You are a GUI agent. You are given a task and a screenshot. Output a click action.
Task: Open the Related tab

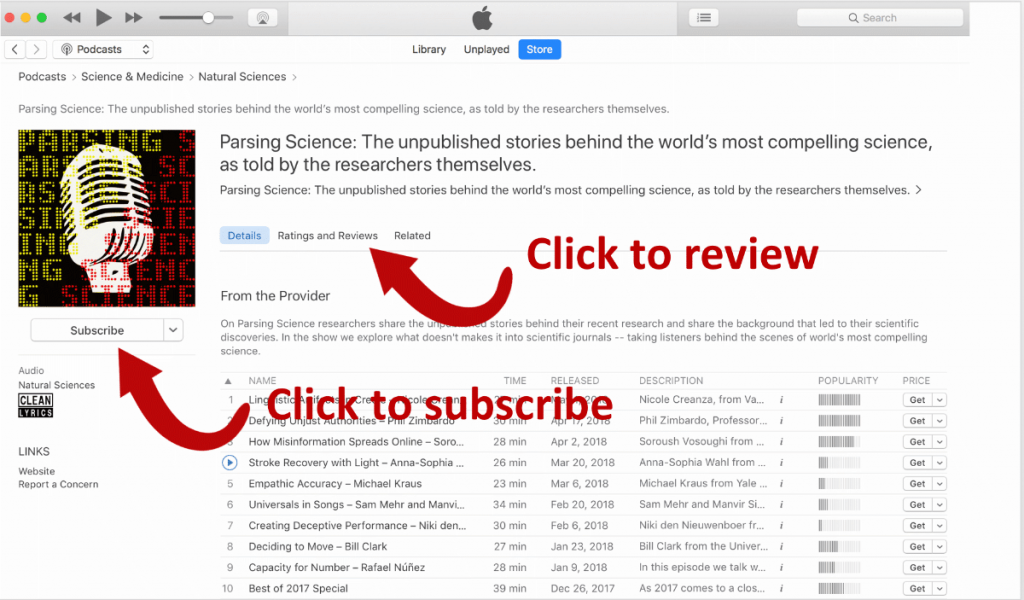pos(412,236)
